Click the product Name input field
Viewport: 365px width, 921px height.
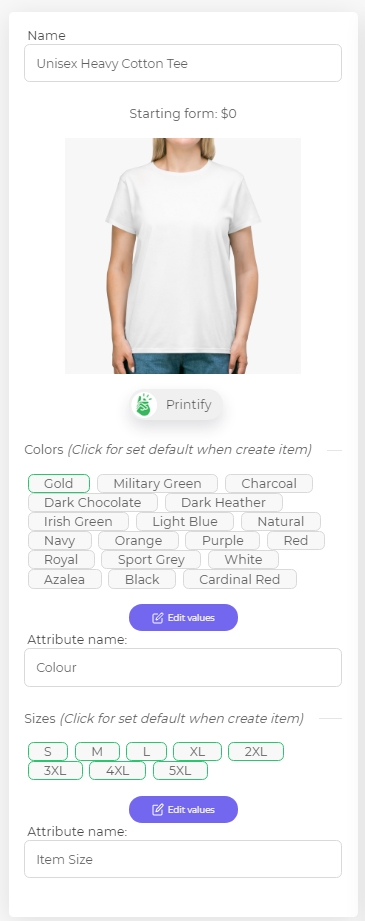click(x=183, y=63)
